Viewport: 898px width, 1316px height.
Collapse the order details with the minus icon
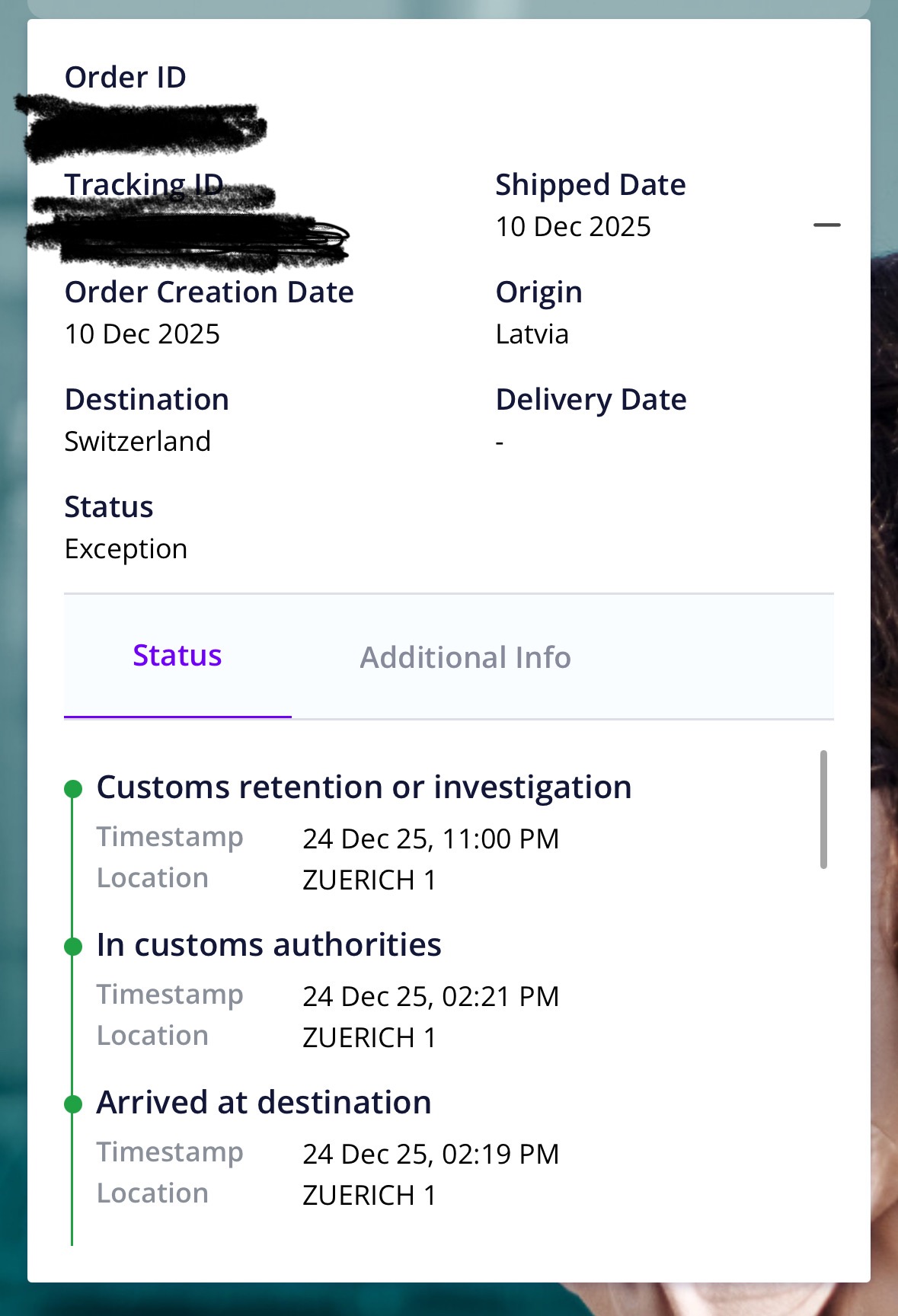point(826,225)
